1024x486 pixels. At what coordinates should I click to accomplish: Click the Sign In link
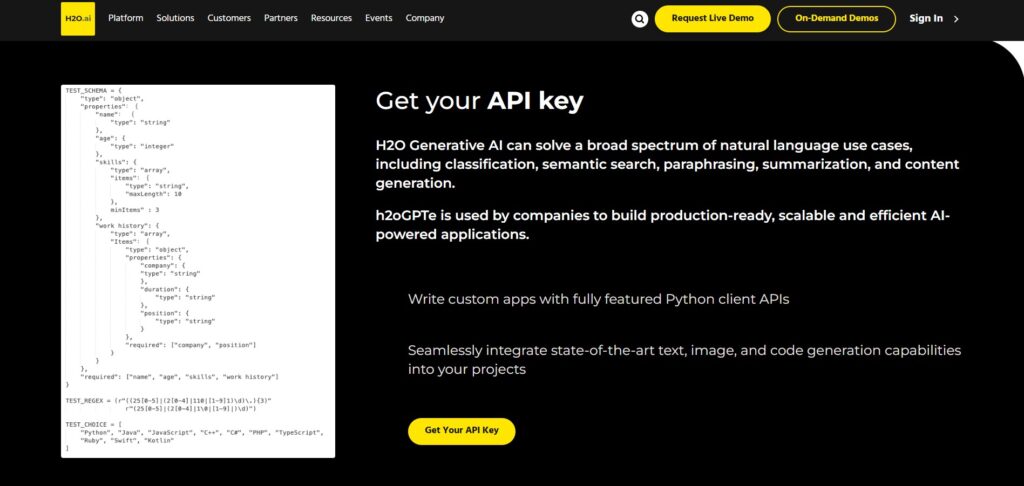pos(926,19)
